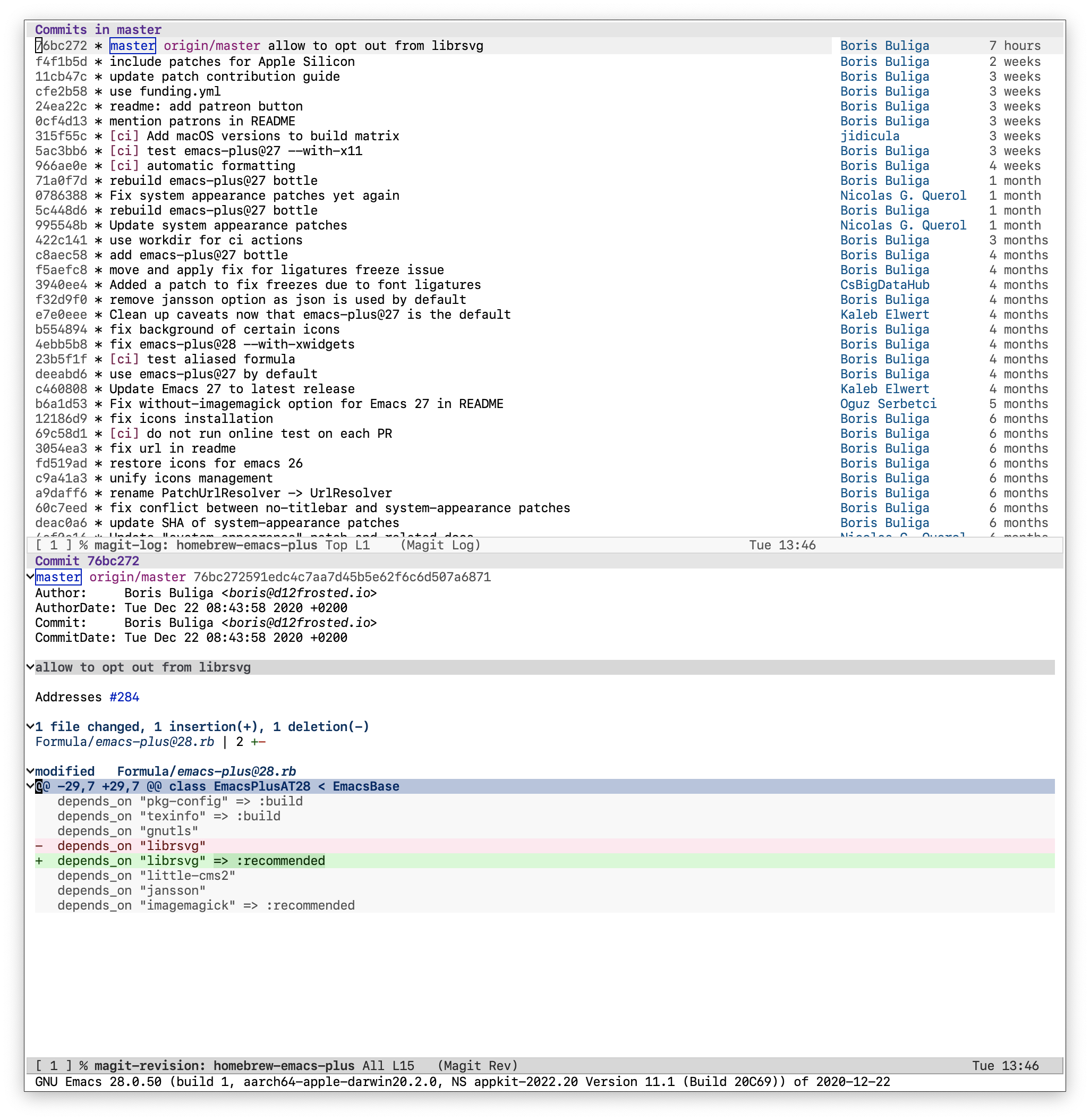Collapse the modified Formula/emacs-plus@28.rb file section
1090x1120 pixels.
[x=30, y=771]
